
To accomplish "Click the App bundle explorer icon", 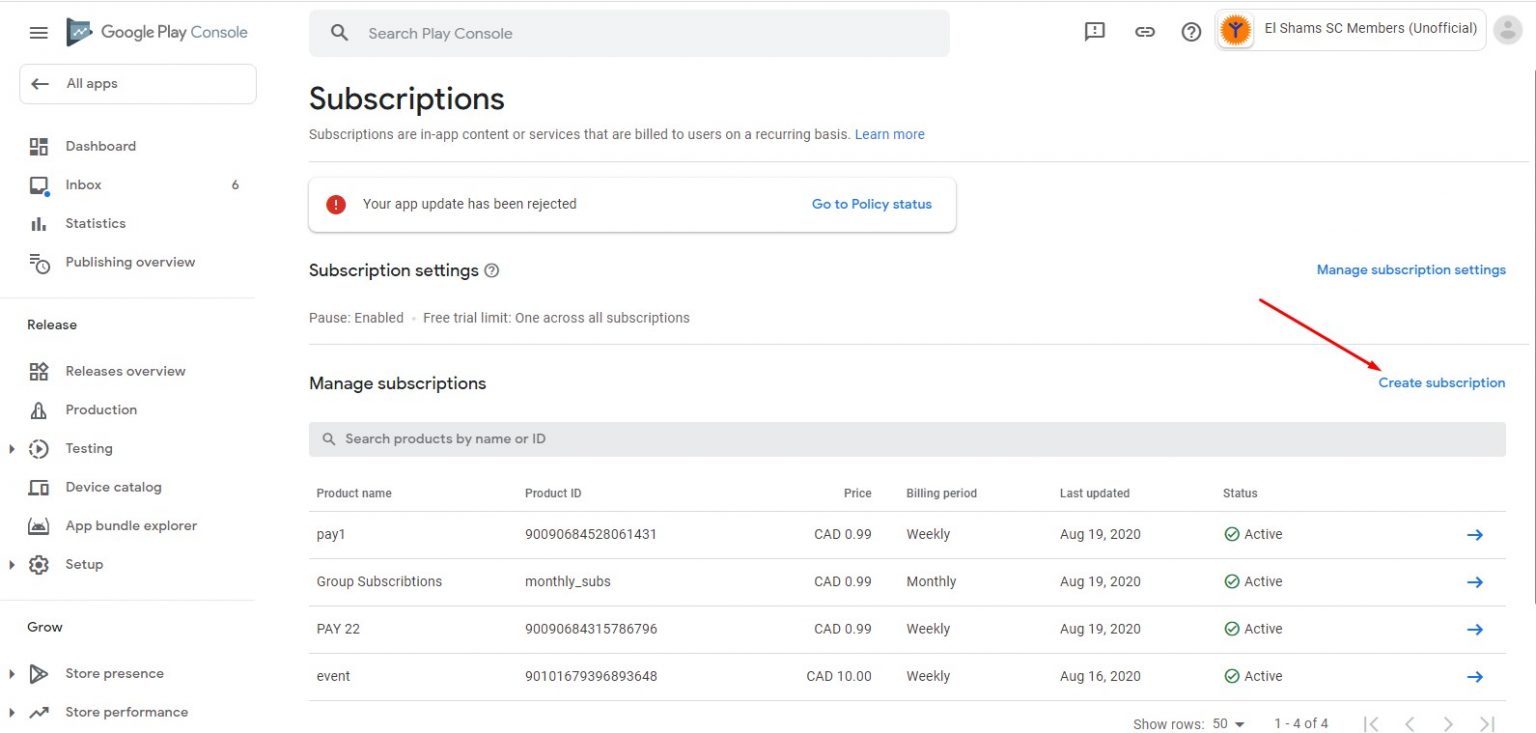I will 40,525.
